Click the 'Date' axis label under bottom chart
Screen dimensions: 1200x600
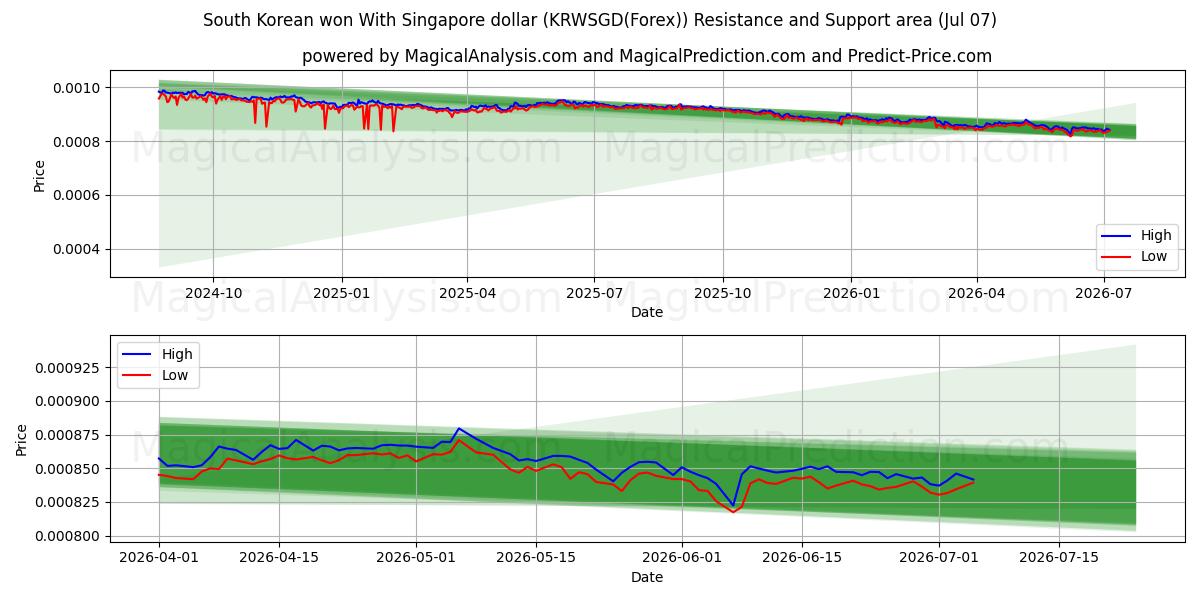click(x=647, y=577)
